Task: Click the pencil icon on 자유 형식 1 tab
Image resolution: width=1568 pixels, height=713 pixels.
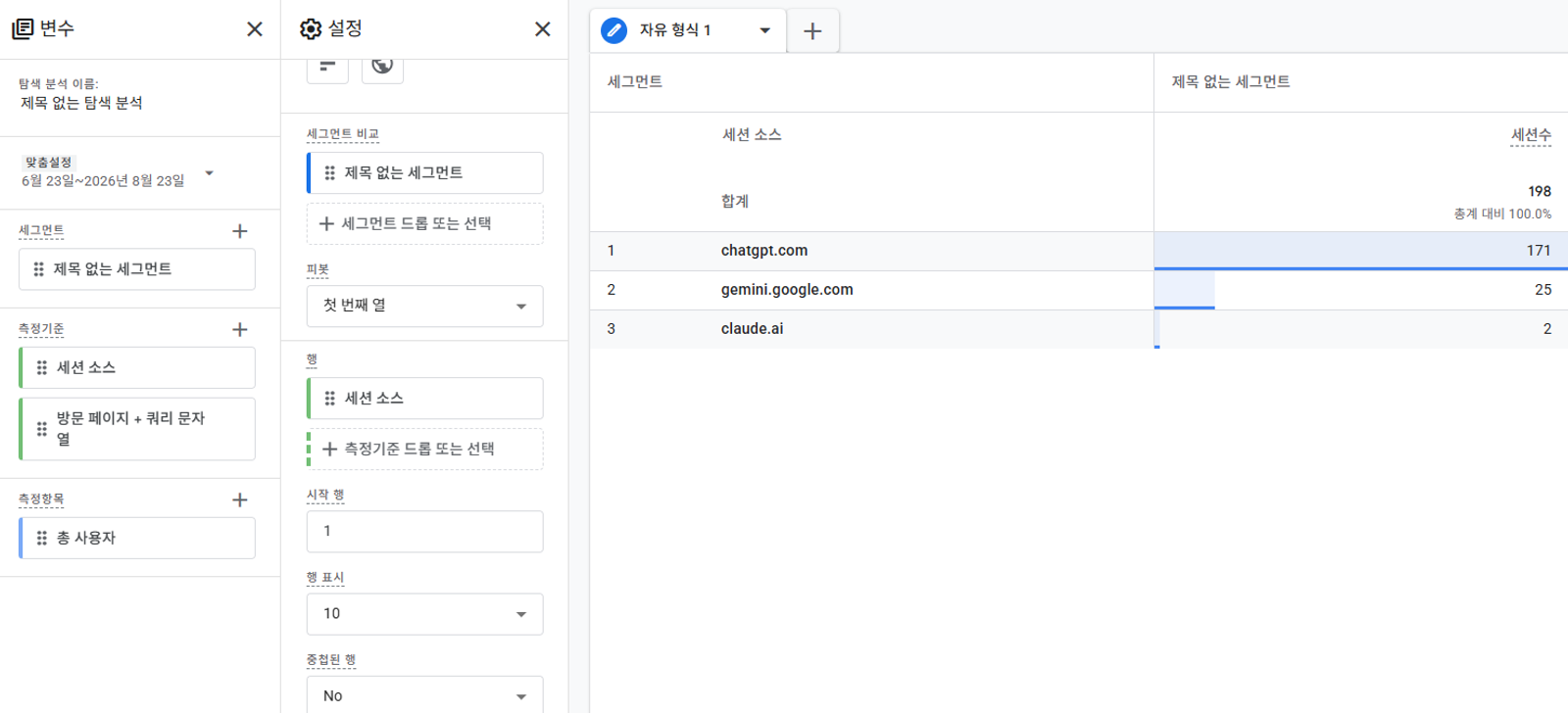Action: point(614,30)
